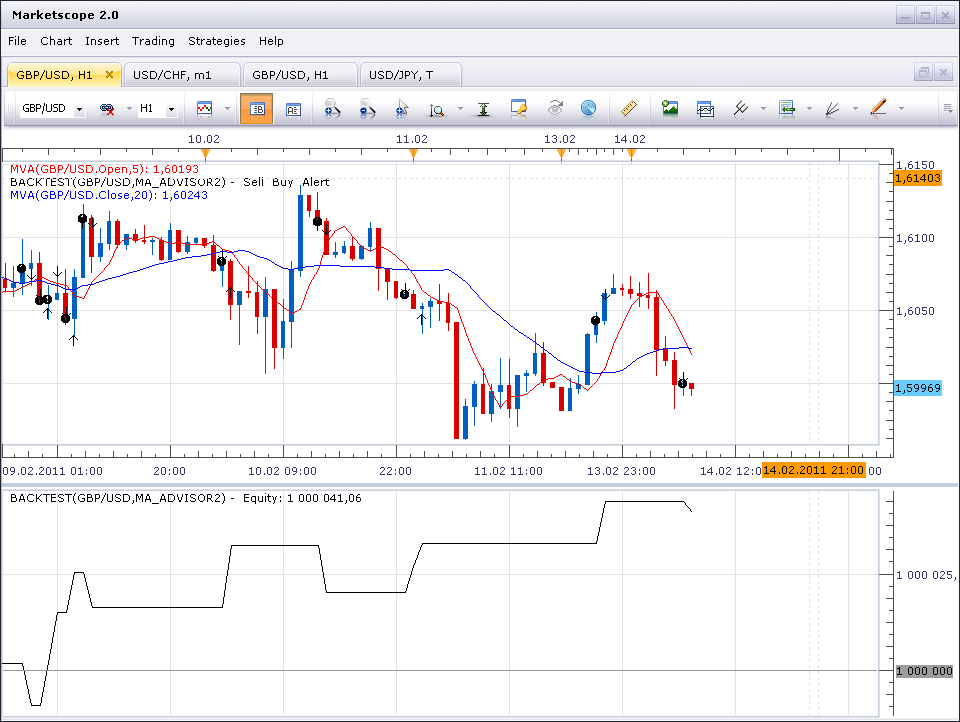The image size is (960, 722).
Task: Open the Strategies menu
Action: (x=217, y=41)
